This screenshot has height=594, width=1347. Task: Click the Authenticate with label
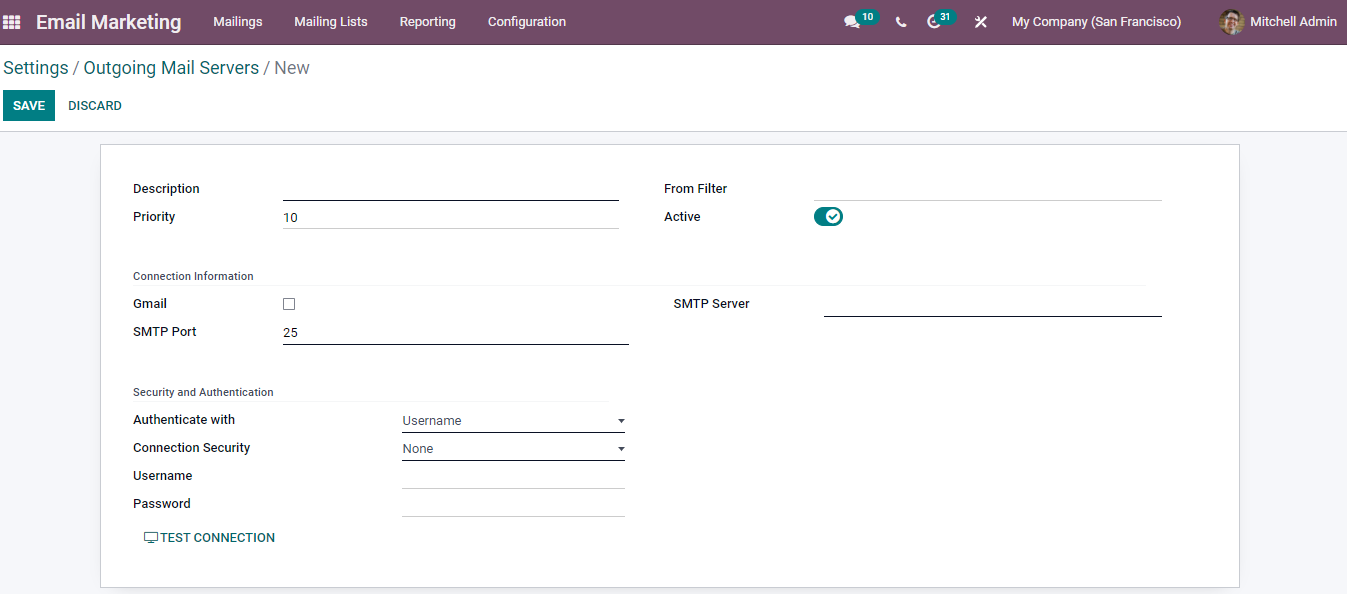184,420
